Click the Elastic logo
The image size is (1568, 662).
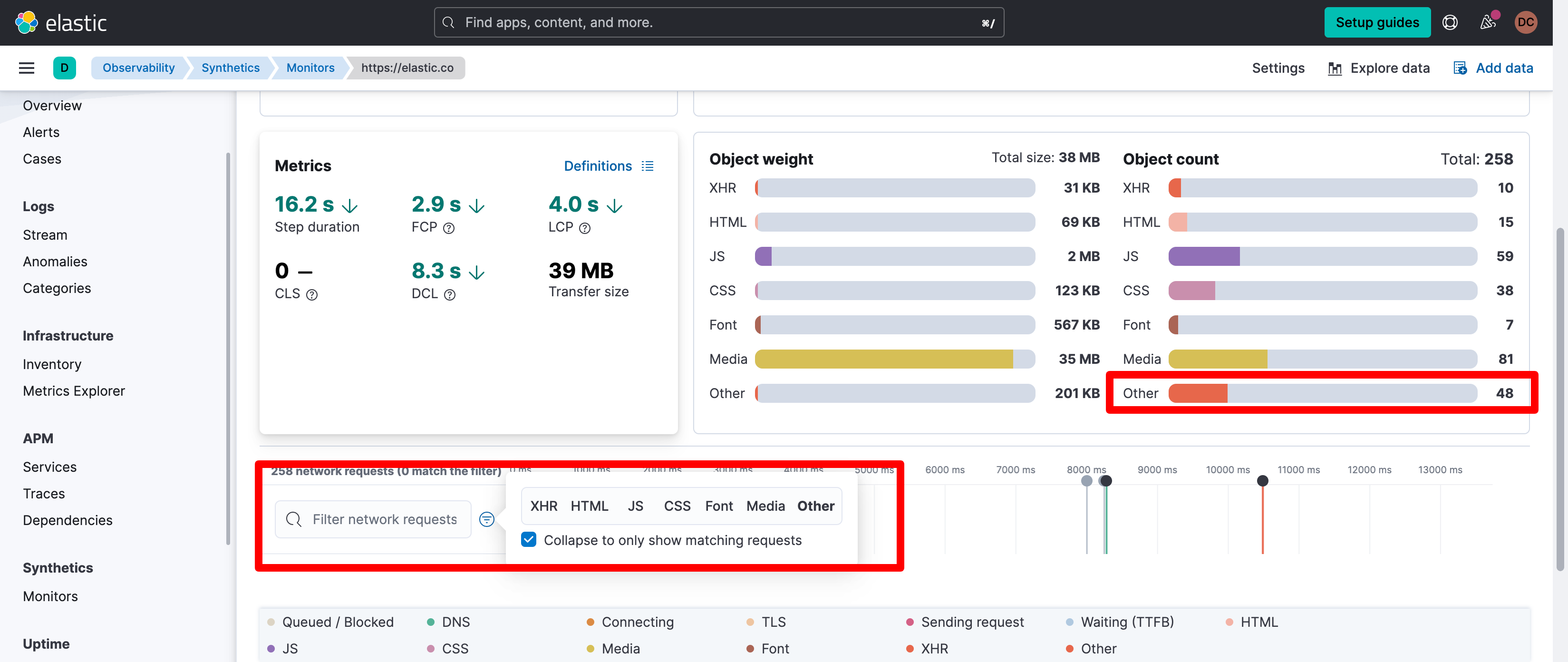(61, 22)
